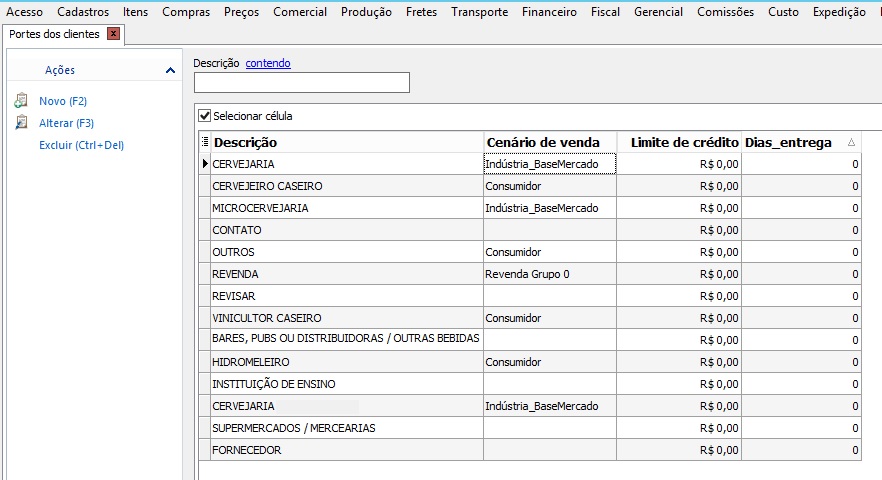Collapse the Ações panel

click(170, 70)
